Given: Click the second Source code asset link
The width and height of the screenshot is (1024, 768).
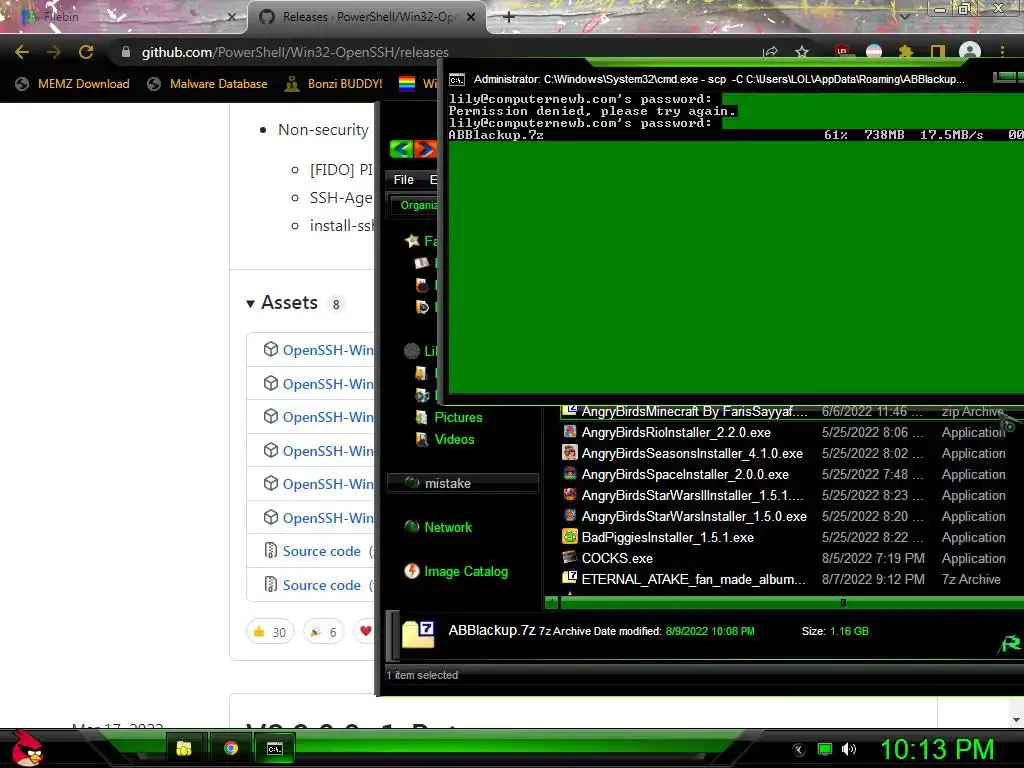Looking at the screenshot, I should pyautogui.click(x=321, y=585).
